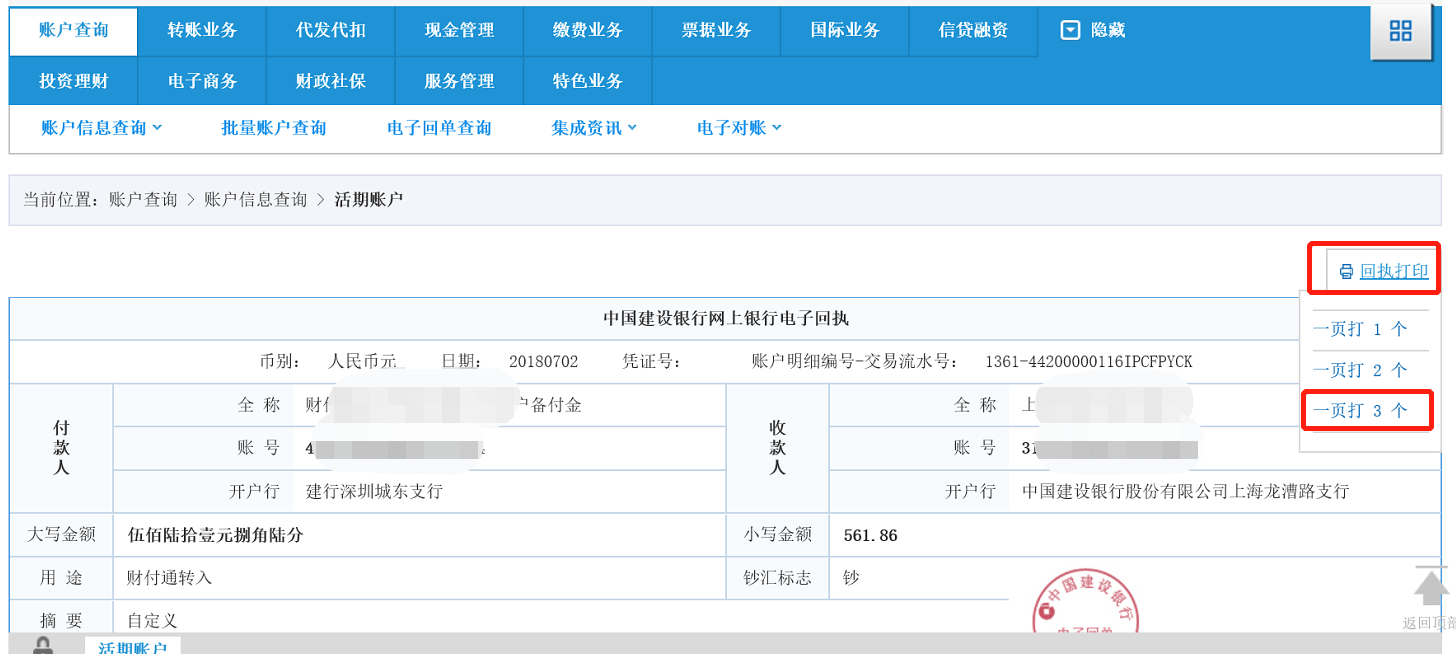
Task: Switch to the 财政社保 tab
Action: point(331,81)
